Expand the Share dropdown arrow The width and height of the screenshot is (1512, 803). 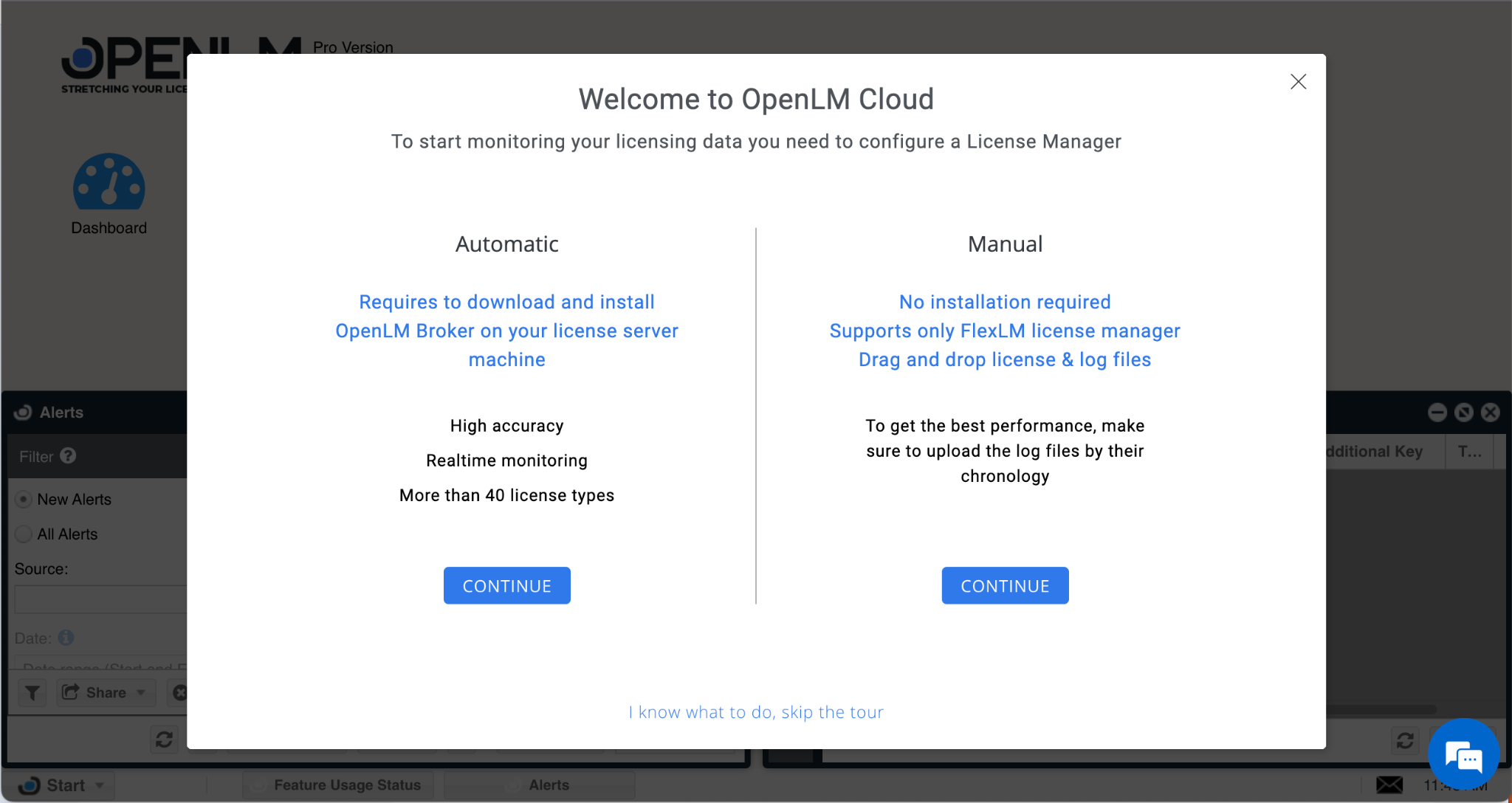point(141,692)
